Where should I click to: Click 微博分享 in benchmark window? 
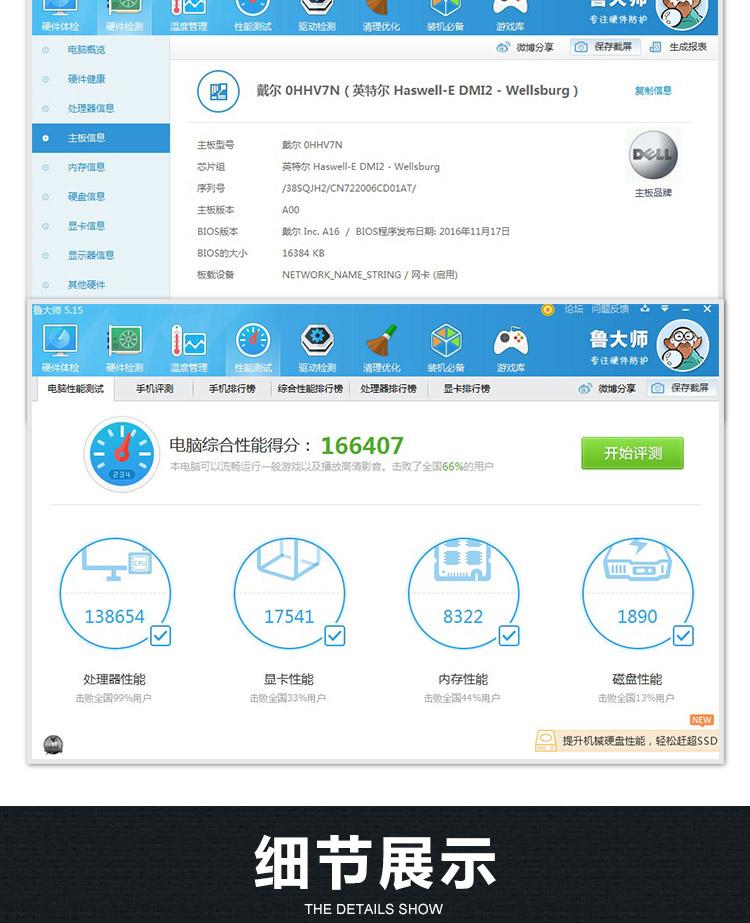(607, 389)
